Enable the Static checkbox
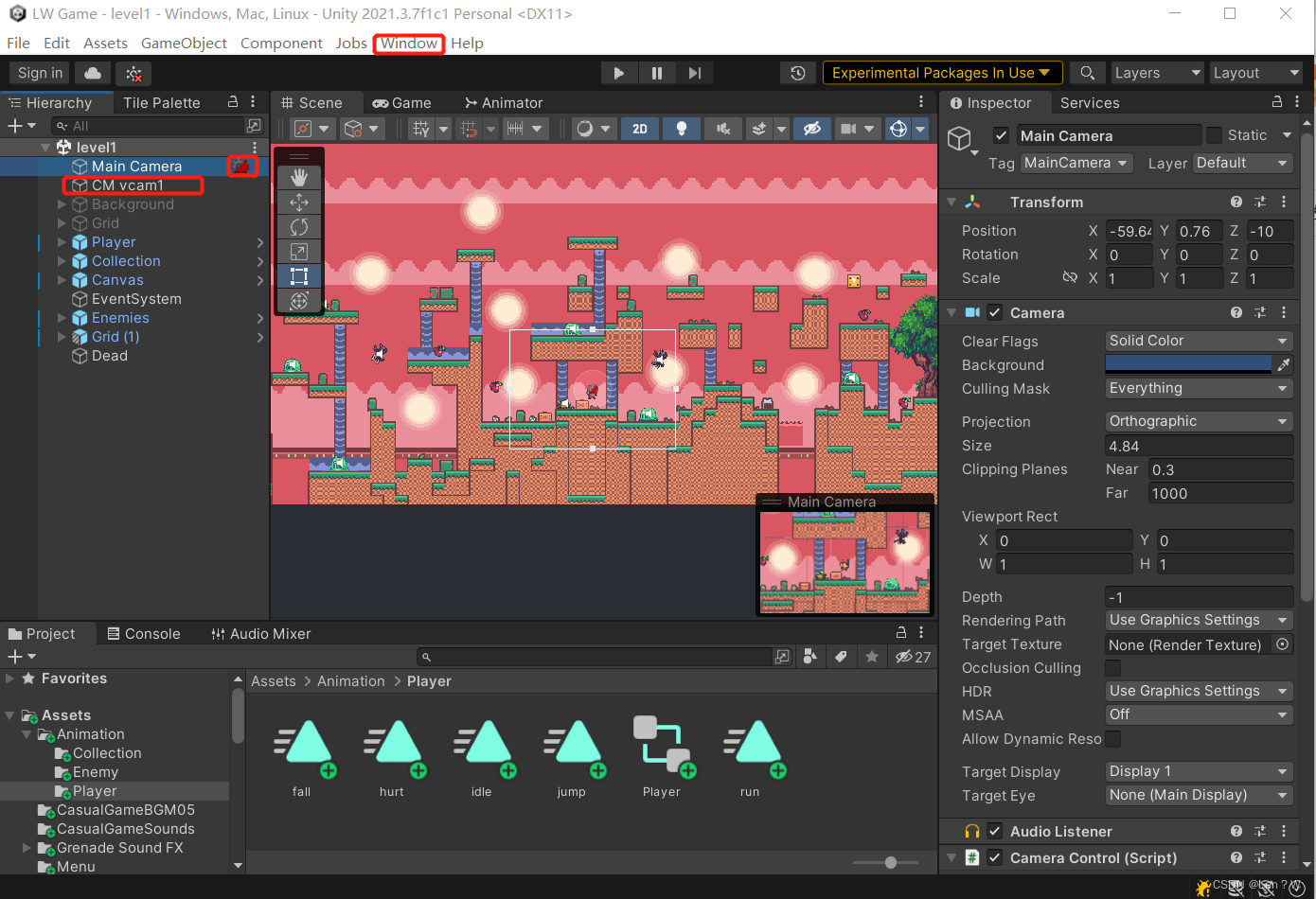This screenshot has width=1316, height=899. tap(1214, 135)
